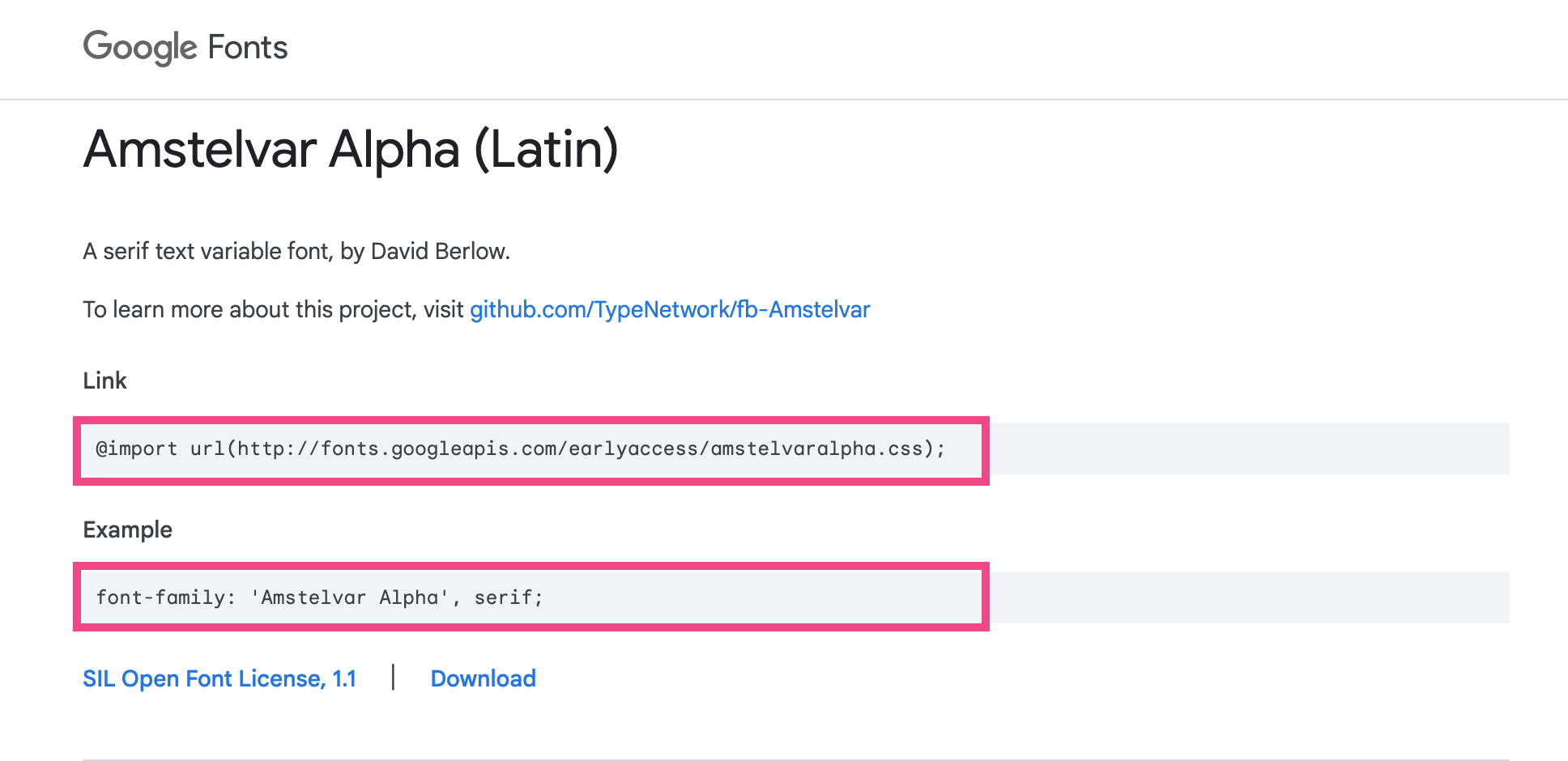Download the Amstelvar Alpha font
Image resolution: width=1568 pixels, height=761 pixels.
click(483, 678)
